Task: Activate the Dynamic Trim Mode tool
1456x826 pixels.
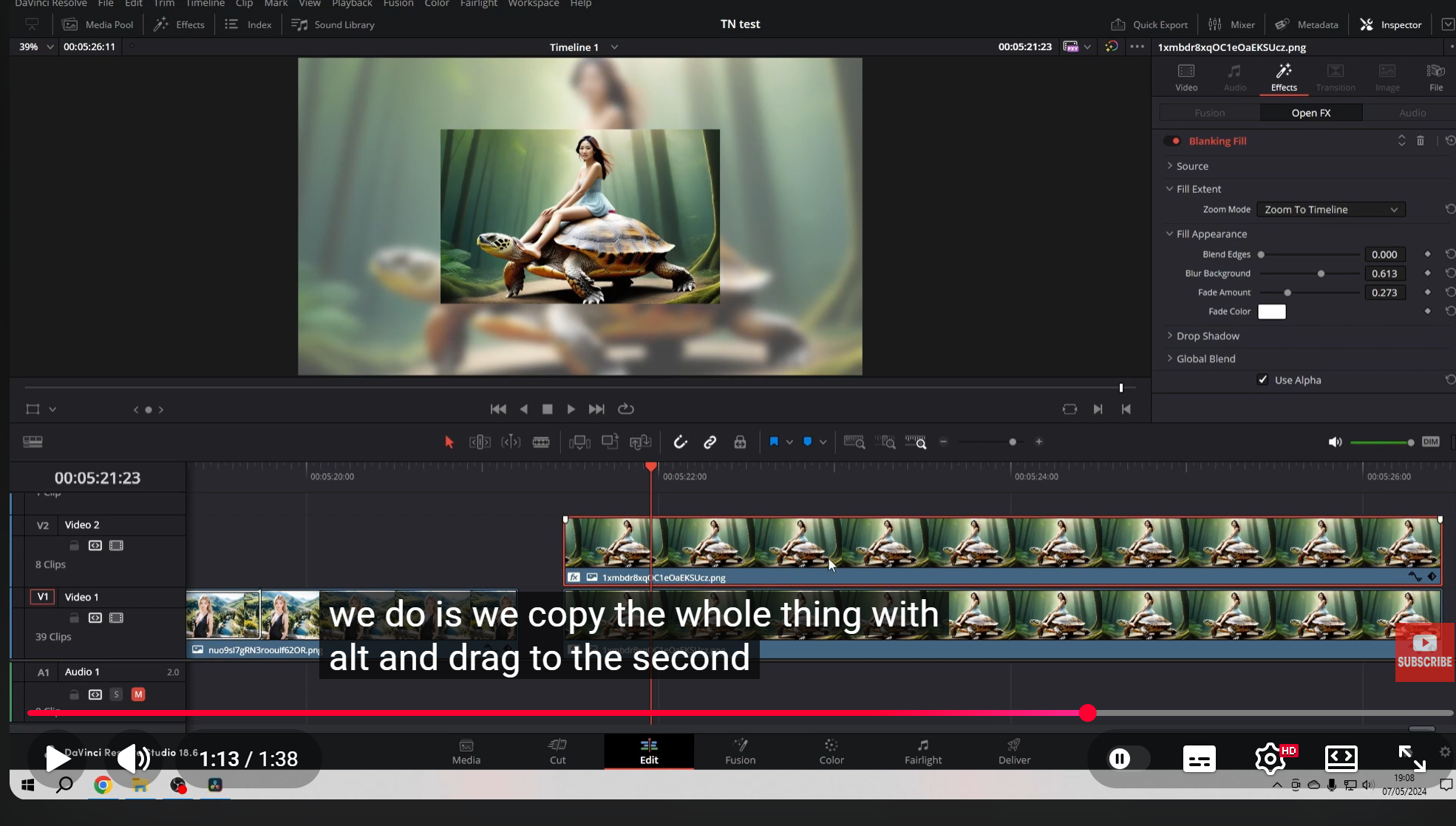Action: pyautogui.click(x=511, y=442)
